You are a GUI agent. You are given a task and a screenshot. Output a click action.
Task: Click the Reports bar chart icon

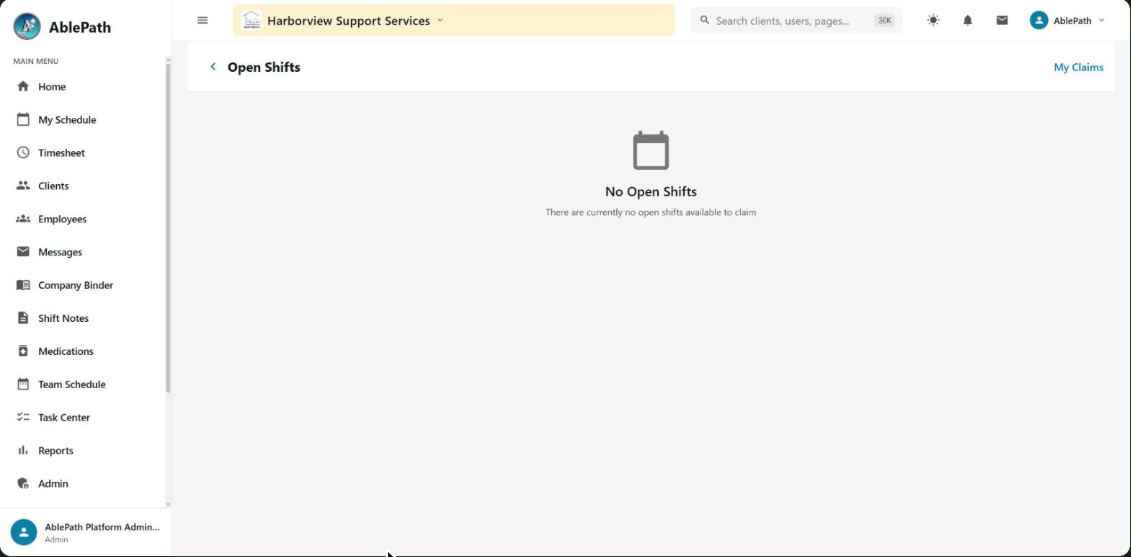(x=23, y=450)
